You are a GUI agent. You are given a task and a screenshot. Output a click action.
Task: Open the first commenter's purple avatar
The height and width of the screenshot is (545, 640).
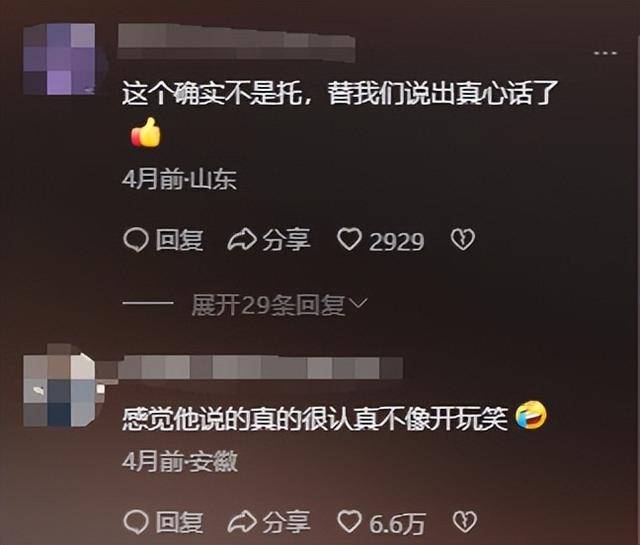click(x=59, y=59)
